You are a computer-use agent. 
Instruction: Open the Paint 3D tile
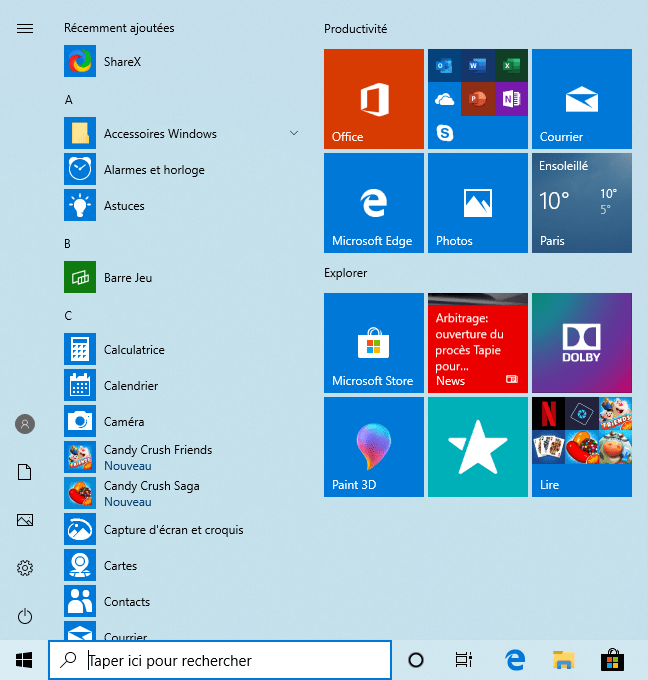[x=373, y=447]
